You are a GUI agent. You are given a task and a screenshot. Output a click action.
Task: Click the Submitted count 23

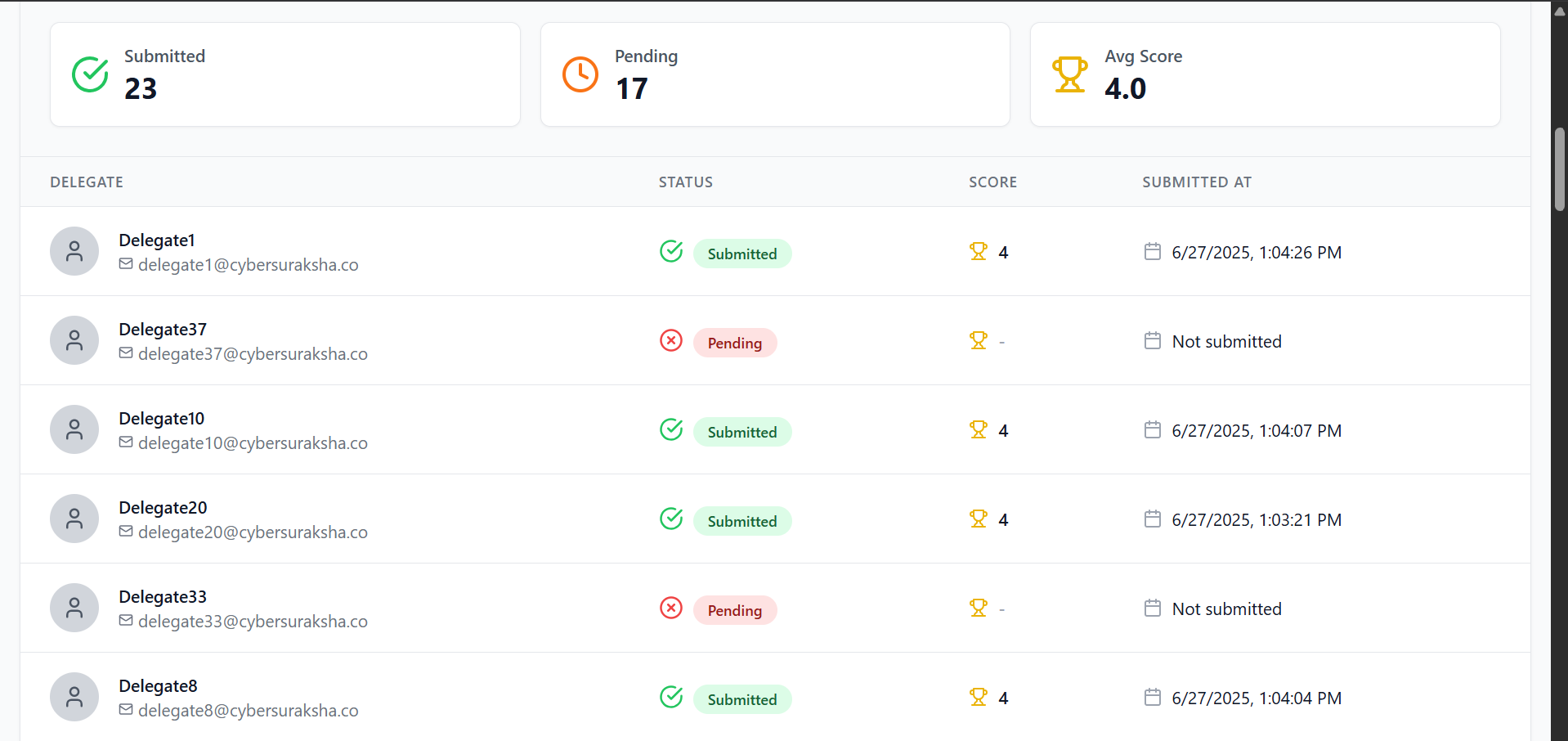tap(141, 88)
